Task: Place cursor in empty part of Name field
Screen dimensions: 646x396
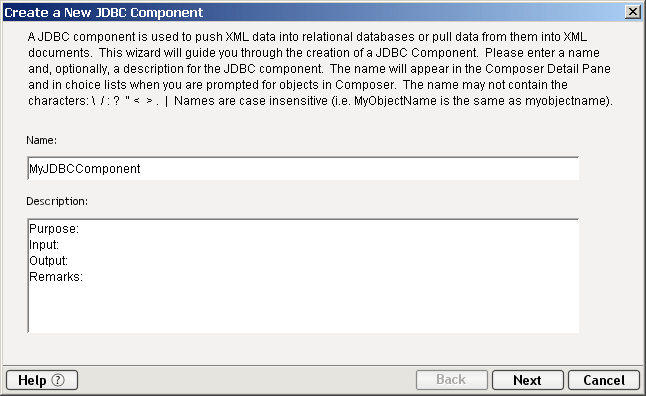Action: 358,169
